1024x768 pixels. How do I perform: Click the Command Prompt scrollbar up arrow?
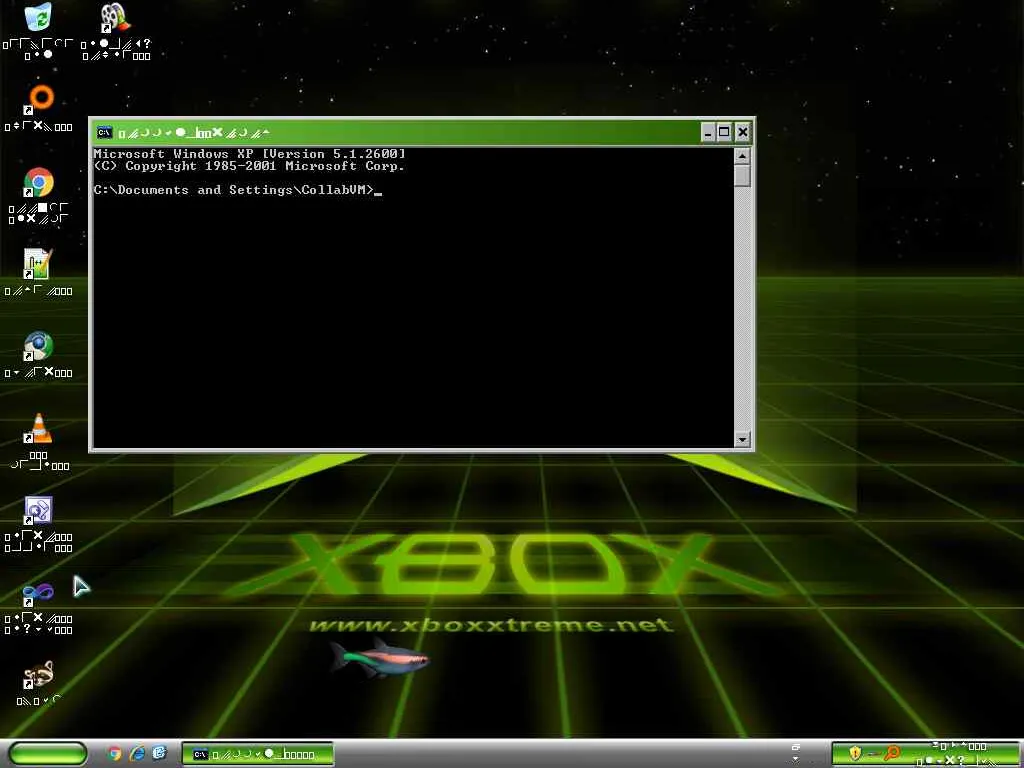click(742, 156)
